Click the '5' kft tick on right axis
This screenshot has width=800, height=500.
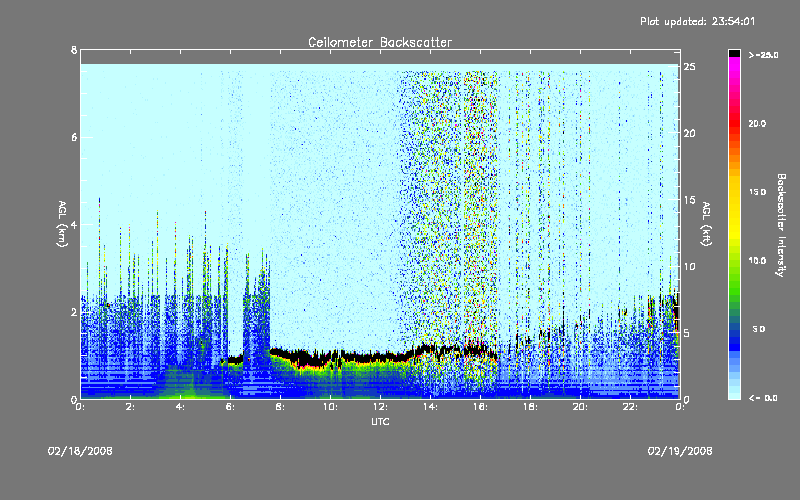pyautogui.click(x=687, y=333)
